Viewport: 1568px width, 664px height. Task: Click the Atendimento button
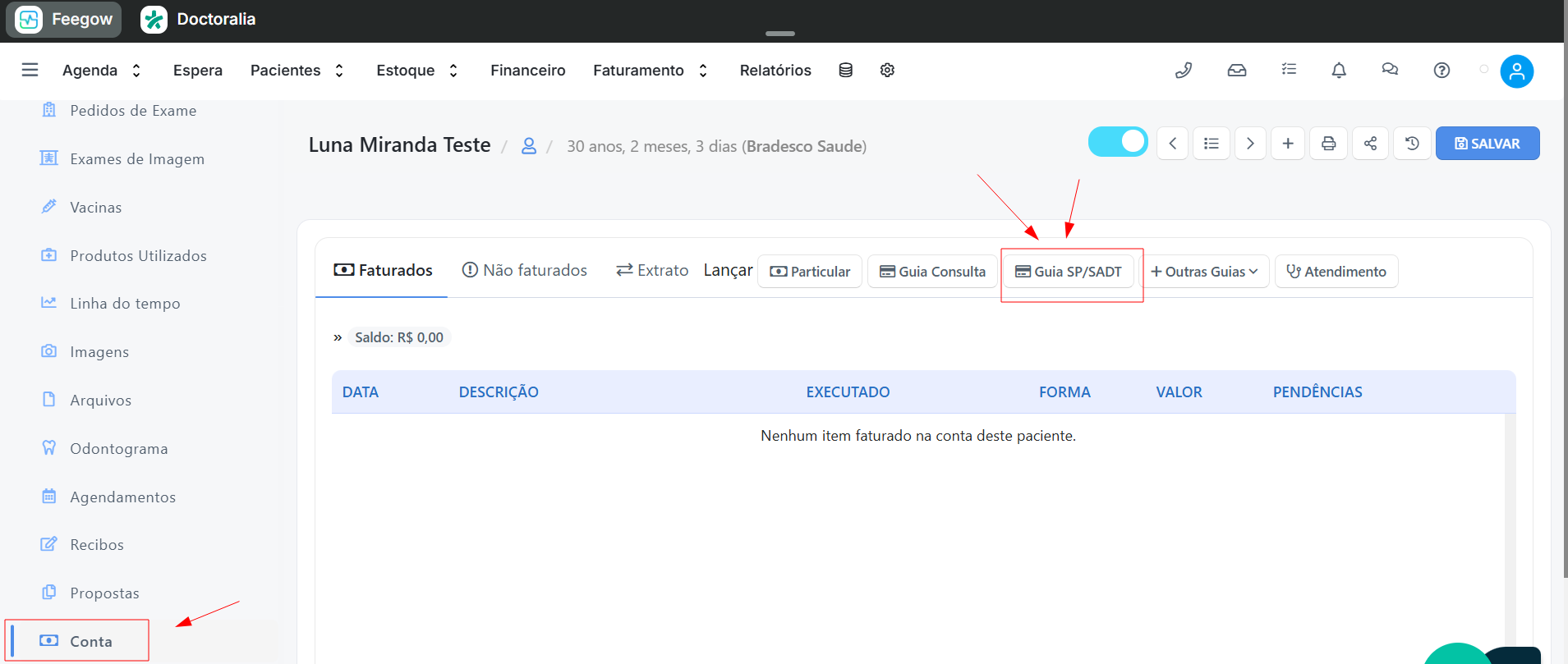1336,272
